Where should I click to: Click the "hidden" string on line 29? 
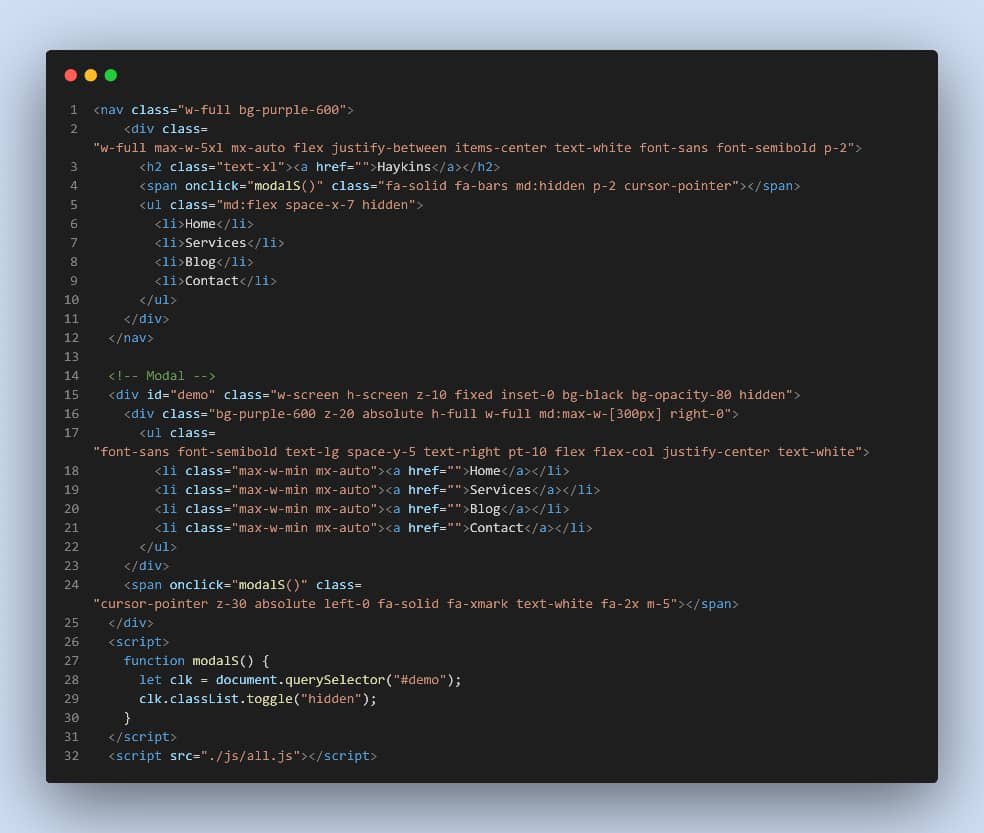tap(331, 699)
